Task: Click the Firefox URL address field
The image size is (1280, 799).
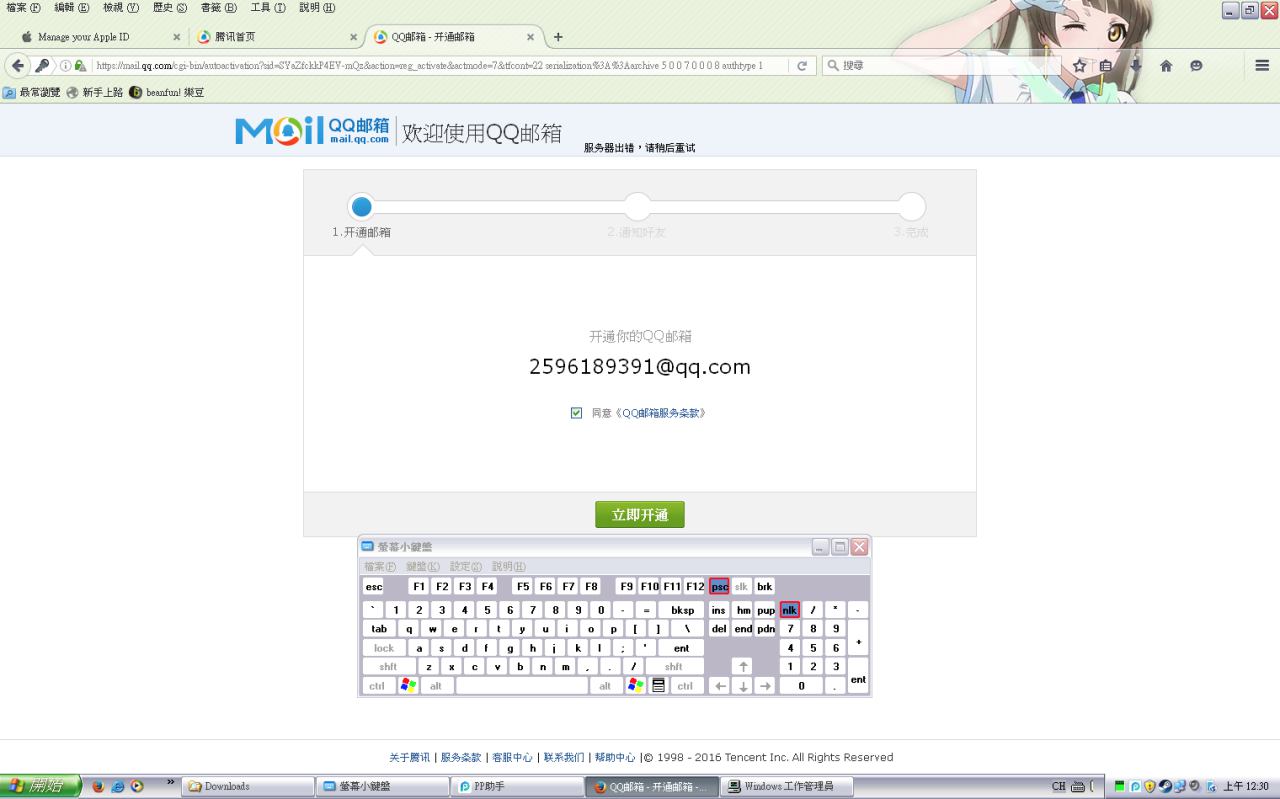Action: click(x=440, y=66)
